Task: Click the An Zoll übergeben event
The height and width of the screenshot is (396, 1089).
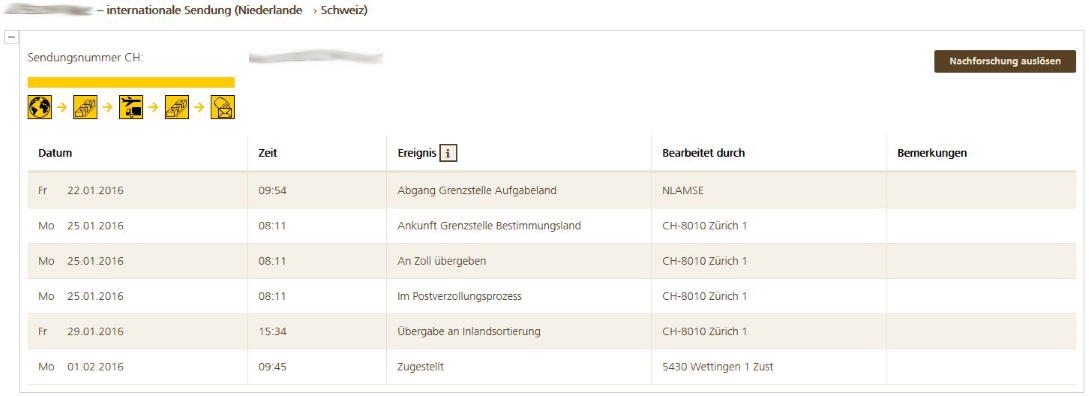Action: [x=442, y=261]
